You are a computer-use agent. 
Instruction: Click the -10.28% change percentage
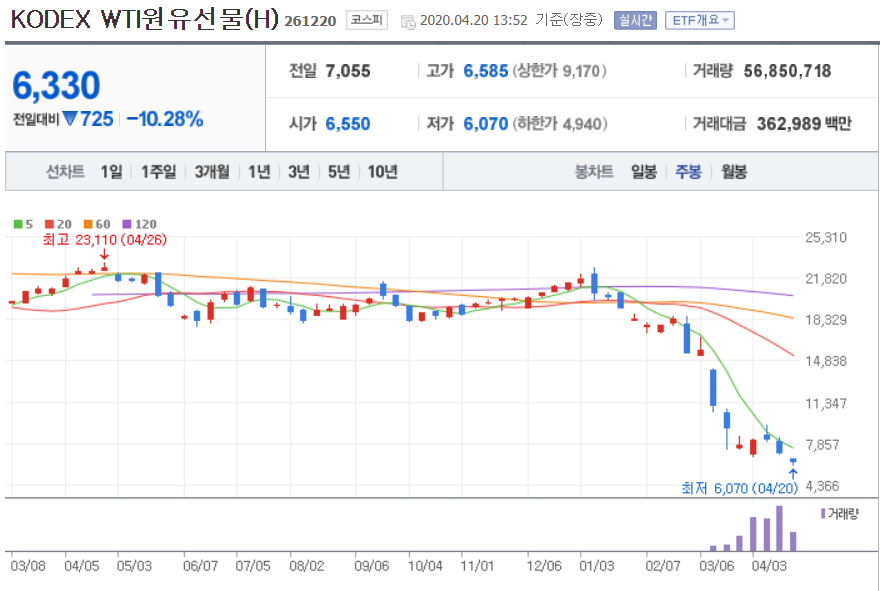(164, 119)
